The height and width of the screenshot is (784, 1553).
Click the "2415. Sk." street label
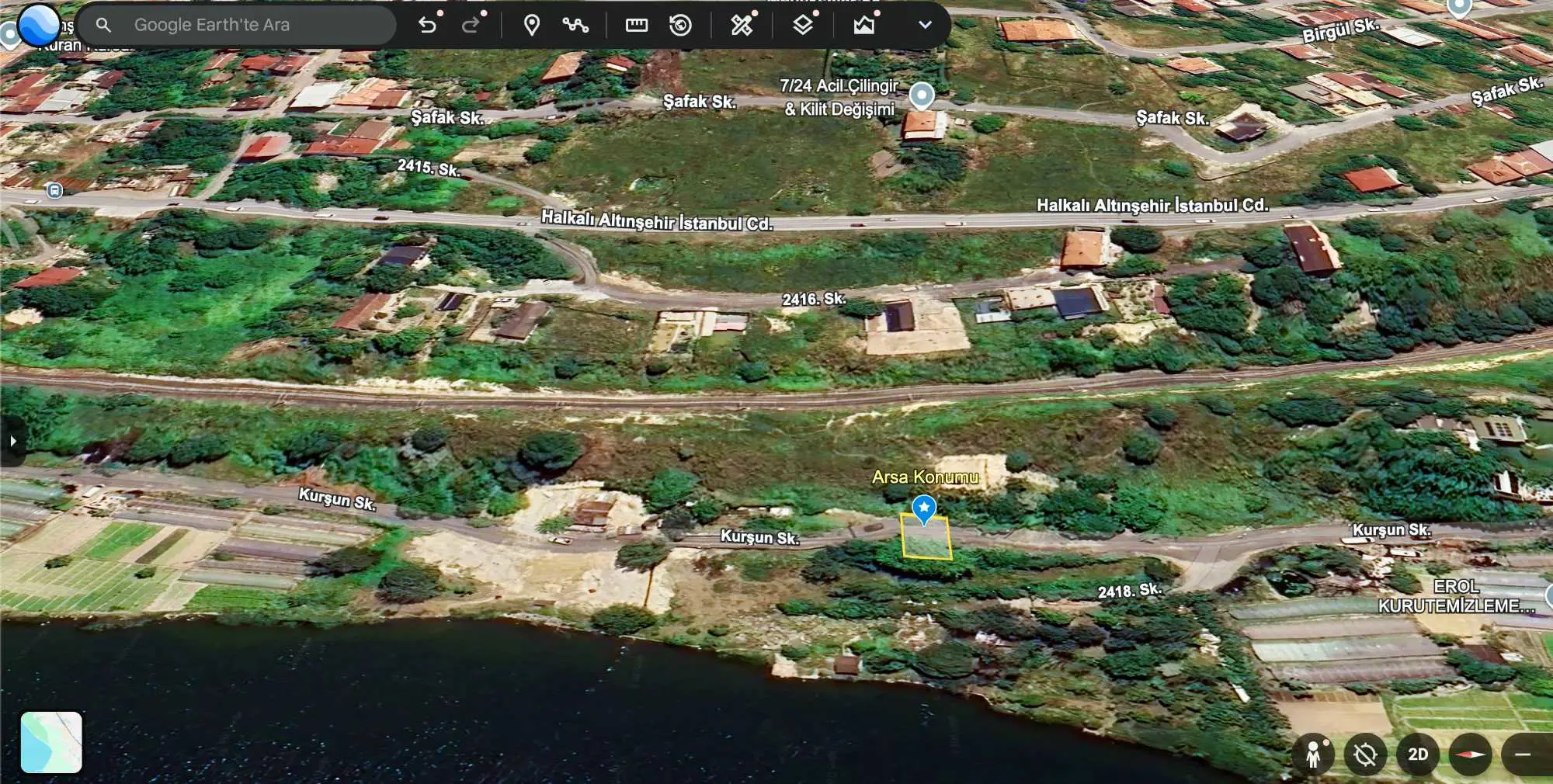[429, 167]
